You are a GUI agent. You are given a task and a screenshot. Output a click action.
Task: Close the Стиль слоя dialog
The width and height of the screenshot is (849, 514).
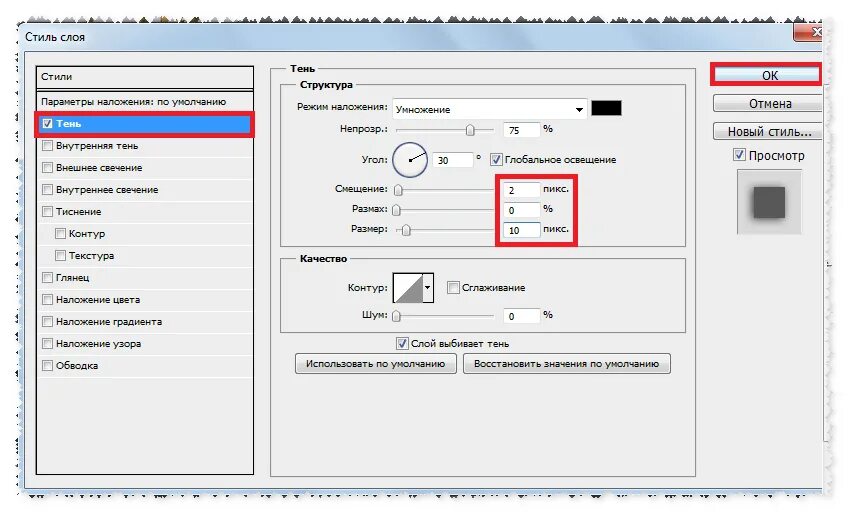(x=809, y=32)
